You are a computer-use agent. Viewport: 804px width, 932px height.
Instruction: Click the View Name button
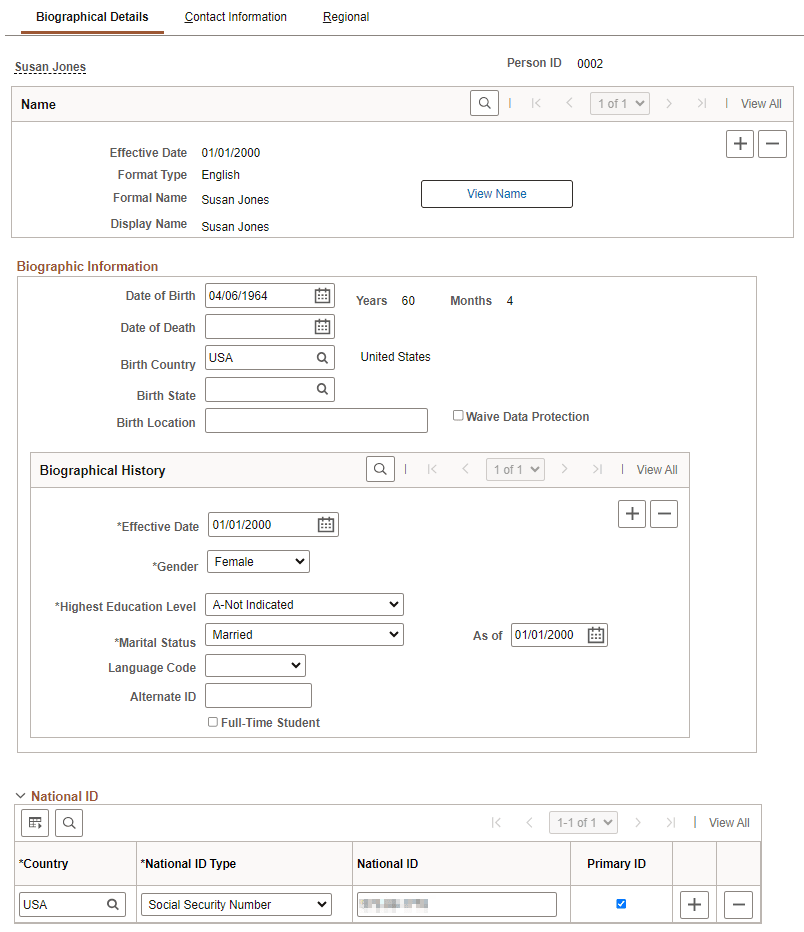496,193
